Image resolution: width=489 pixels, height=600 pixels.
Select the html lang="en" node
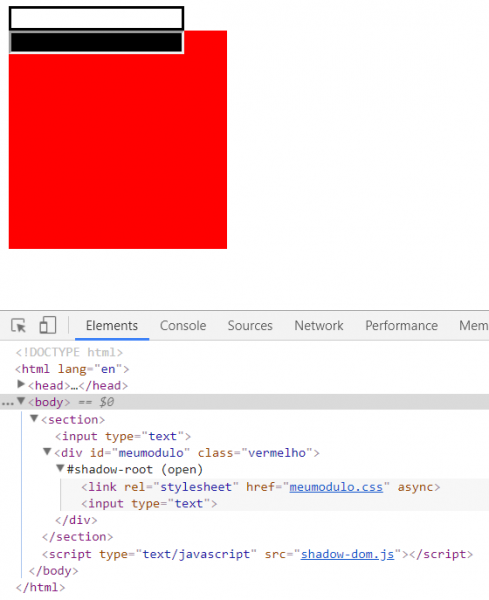coord(72,369)
